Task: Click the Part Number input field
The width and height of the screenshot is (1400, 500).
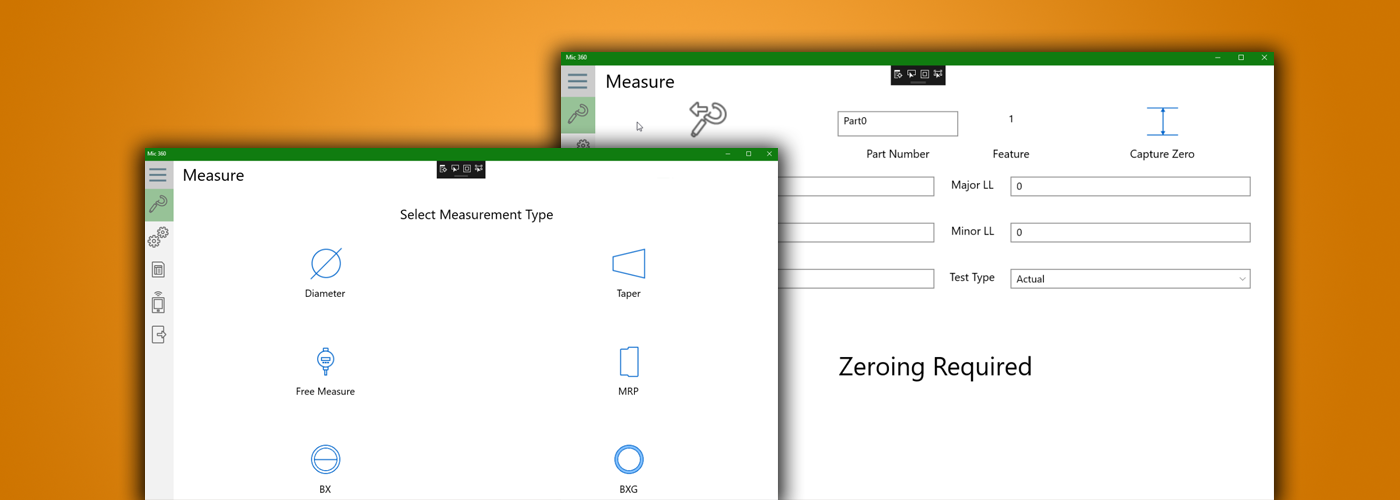Action: tap(897, 123)
